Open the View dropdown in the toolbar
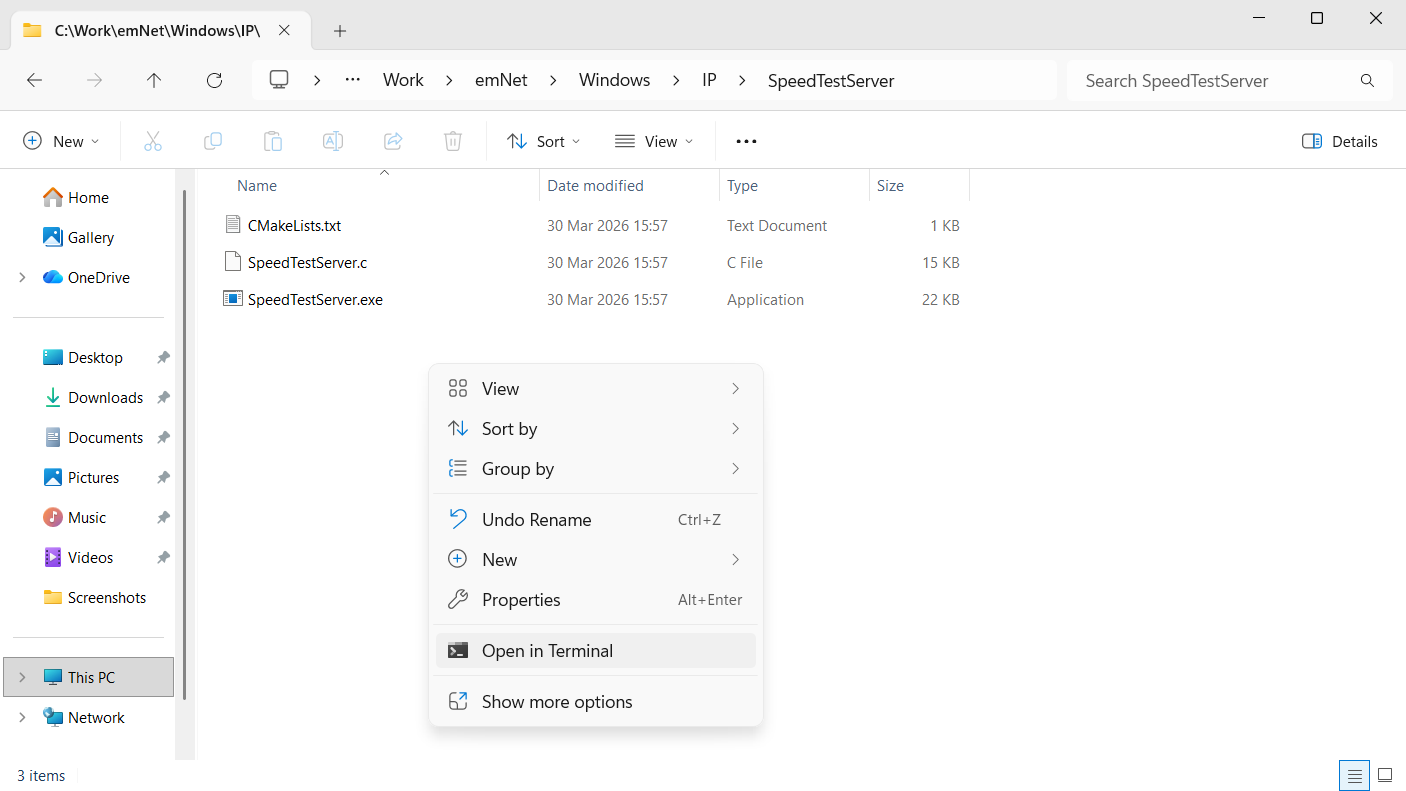The height and width of the screenshot is (791, 1406). pyautogui.click(x=654, y=141)
